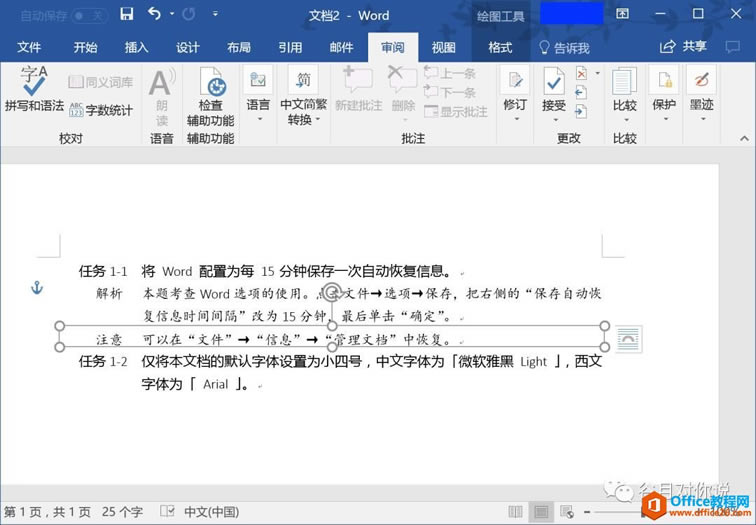
Task: Toggle 修订 (Track Changes) icon
Action: pyautogui.click(x=514, y=80)
